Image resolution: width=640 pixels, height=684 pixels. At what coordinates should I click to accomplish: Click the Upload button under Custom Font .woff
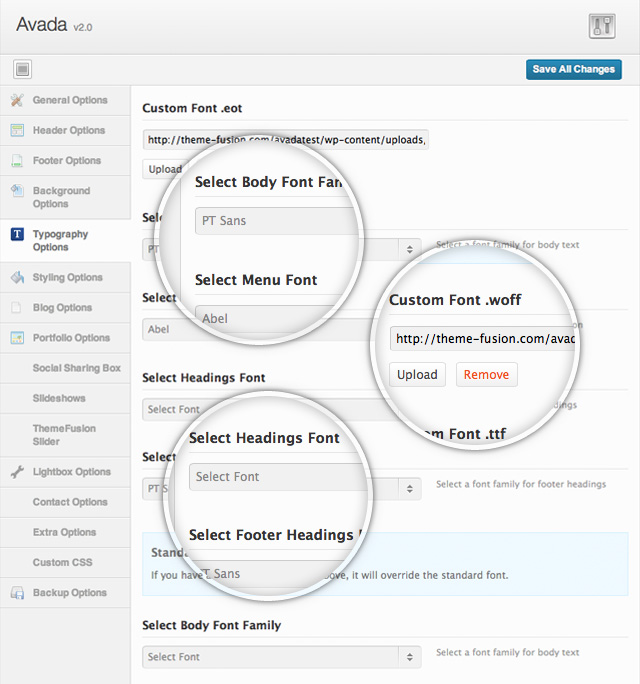(417, 375)
